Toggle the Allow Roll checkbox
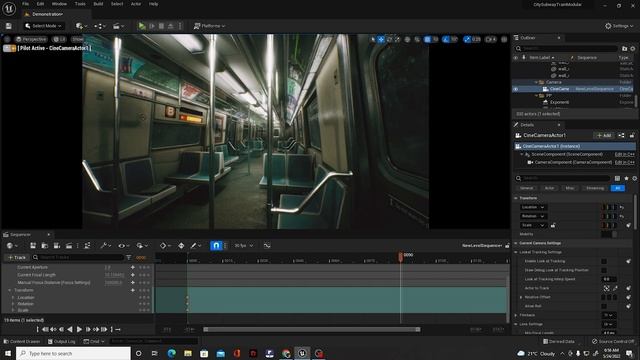This screenshot has height=360, width=640. point(604,306)
